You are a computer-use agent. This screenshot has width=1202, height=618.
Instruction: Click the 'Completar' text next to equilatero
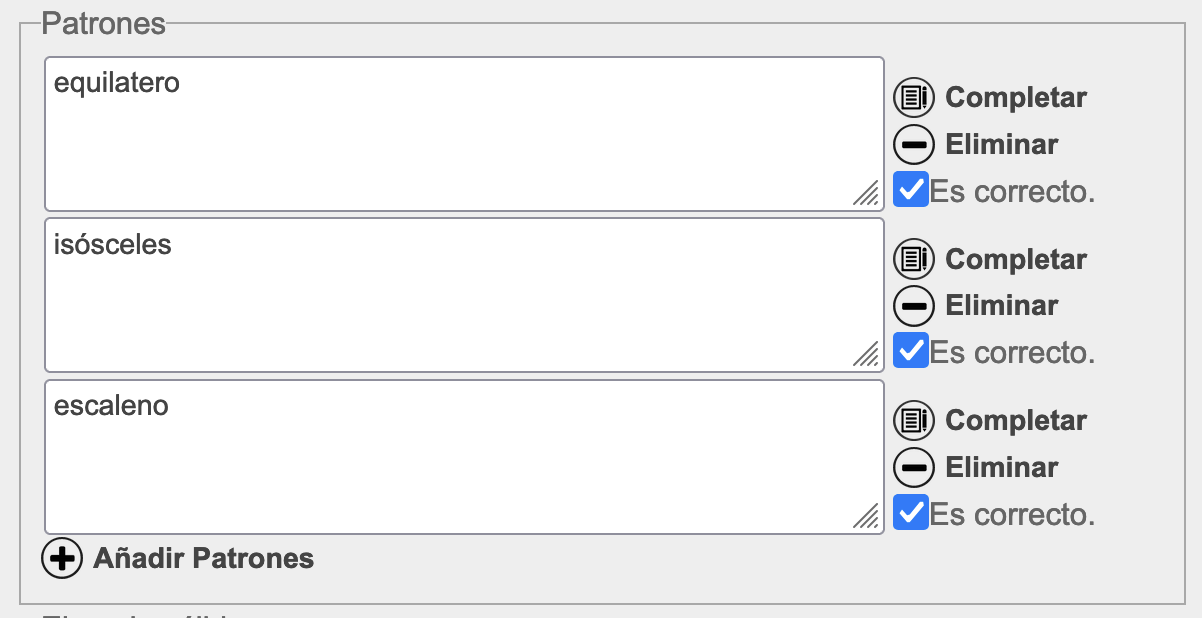point(1016,98)
